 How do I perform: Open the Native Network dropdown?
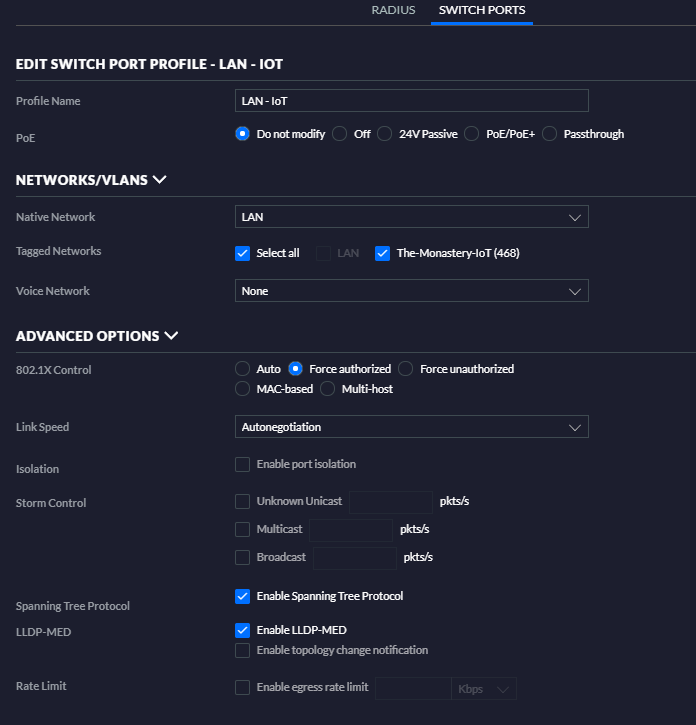coord(411,217)
